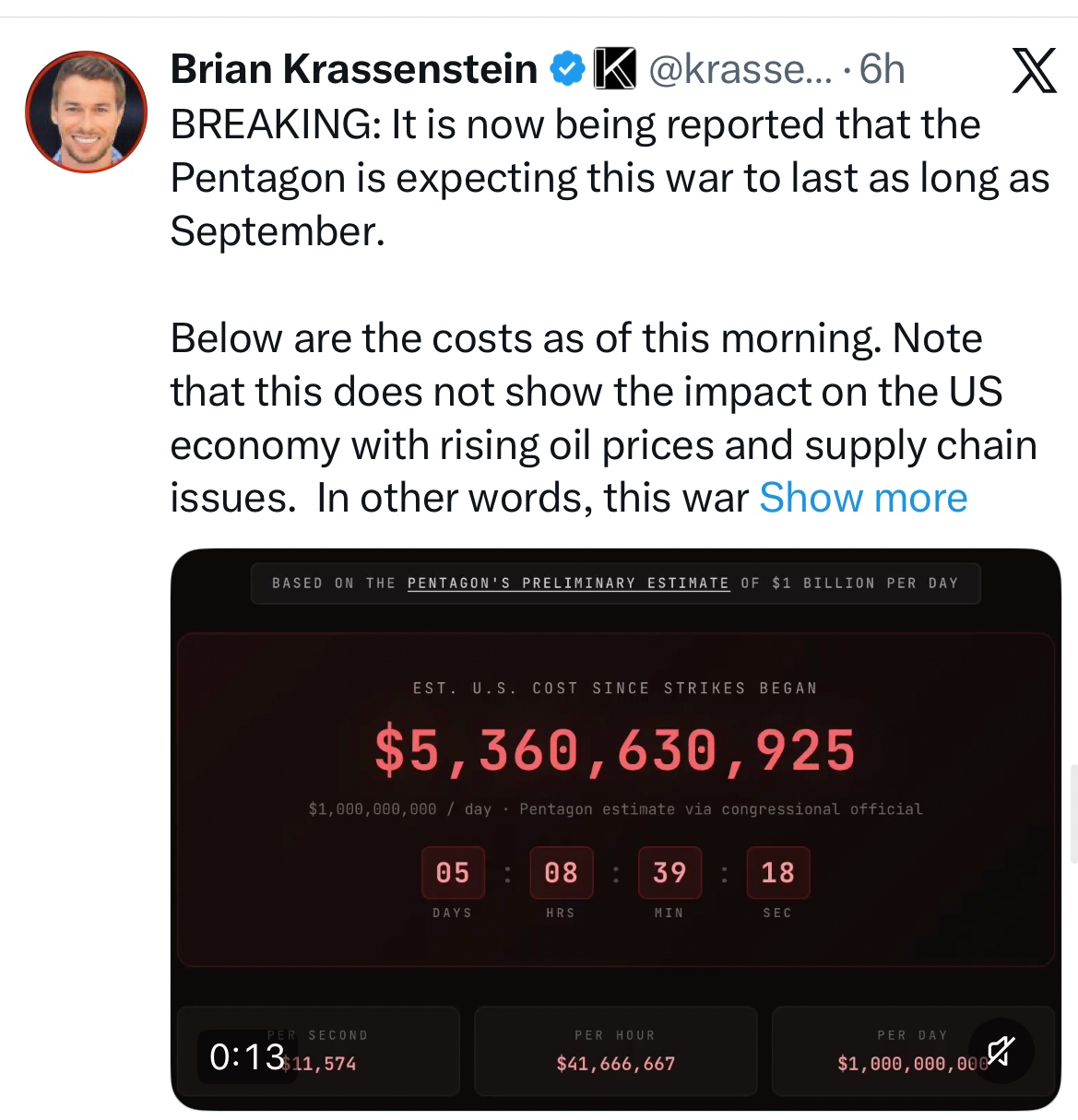Click the 0:13 video time indicator
This screenshot has height=1120, width=1078.
[247, 1056]
